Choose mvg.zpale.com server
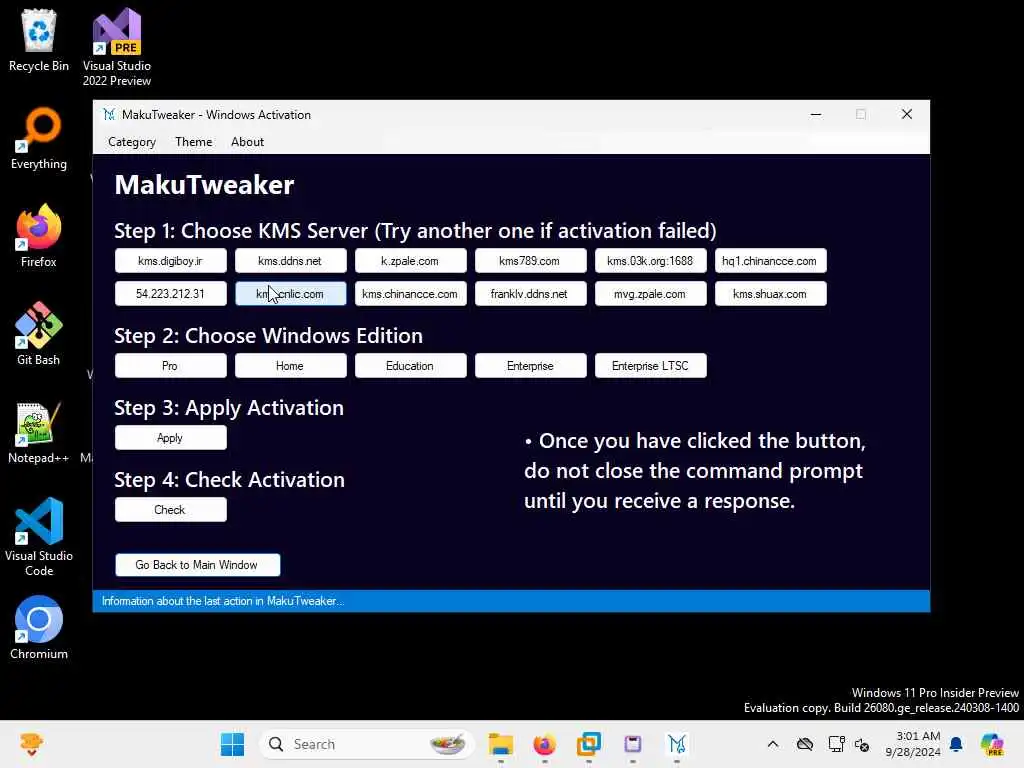Image resolution: width=1024 pixels, height=768 pixels. [650, 293]
